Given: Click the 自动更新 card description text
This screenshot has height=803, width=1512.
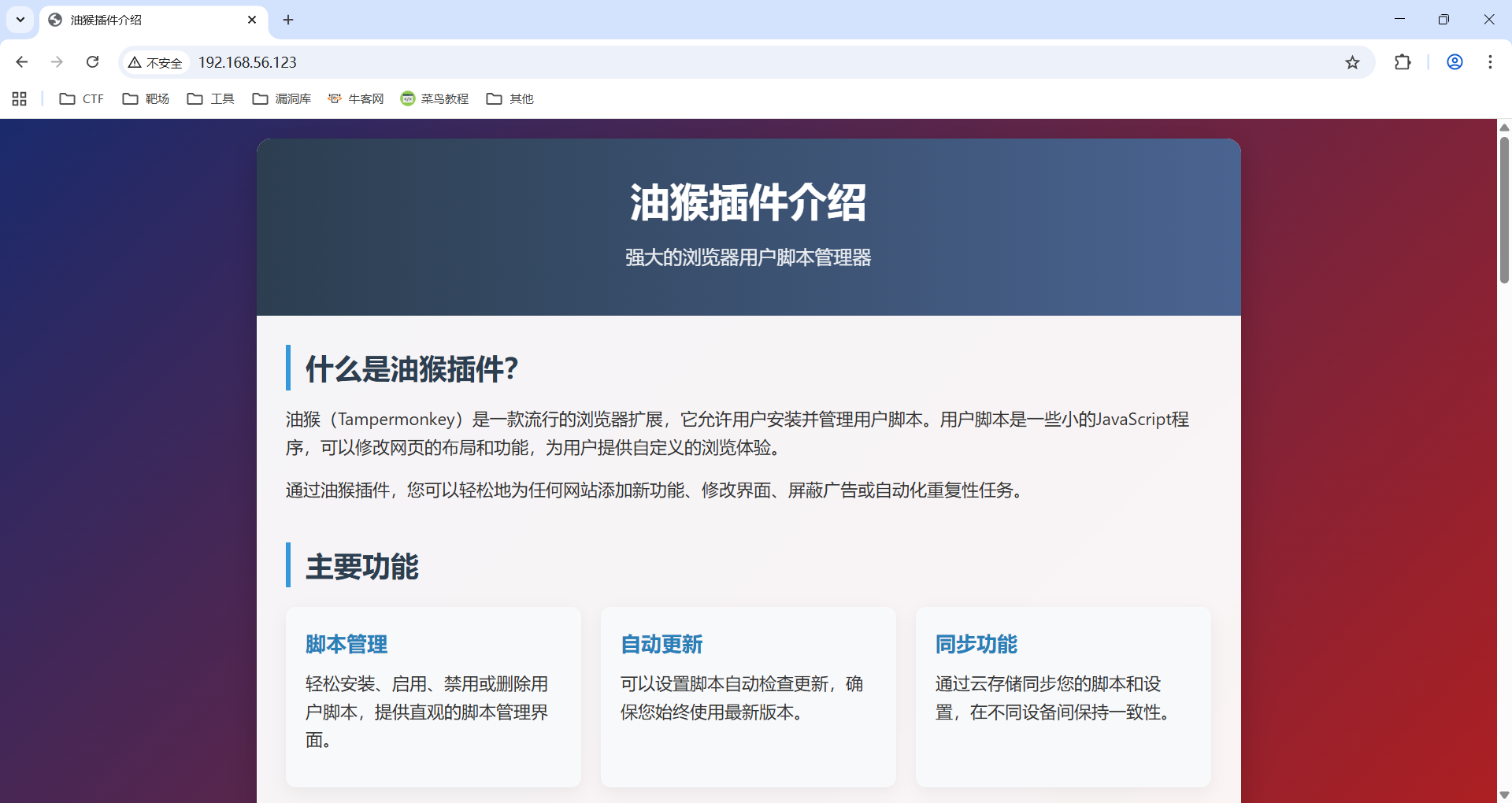Looking at the screenshot, I should 742,698.
